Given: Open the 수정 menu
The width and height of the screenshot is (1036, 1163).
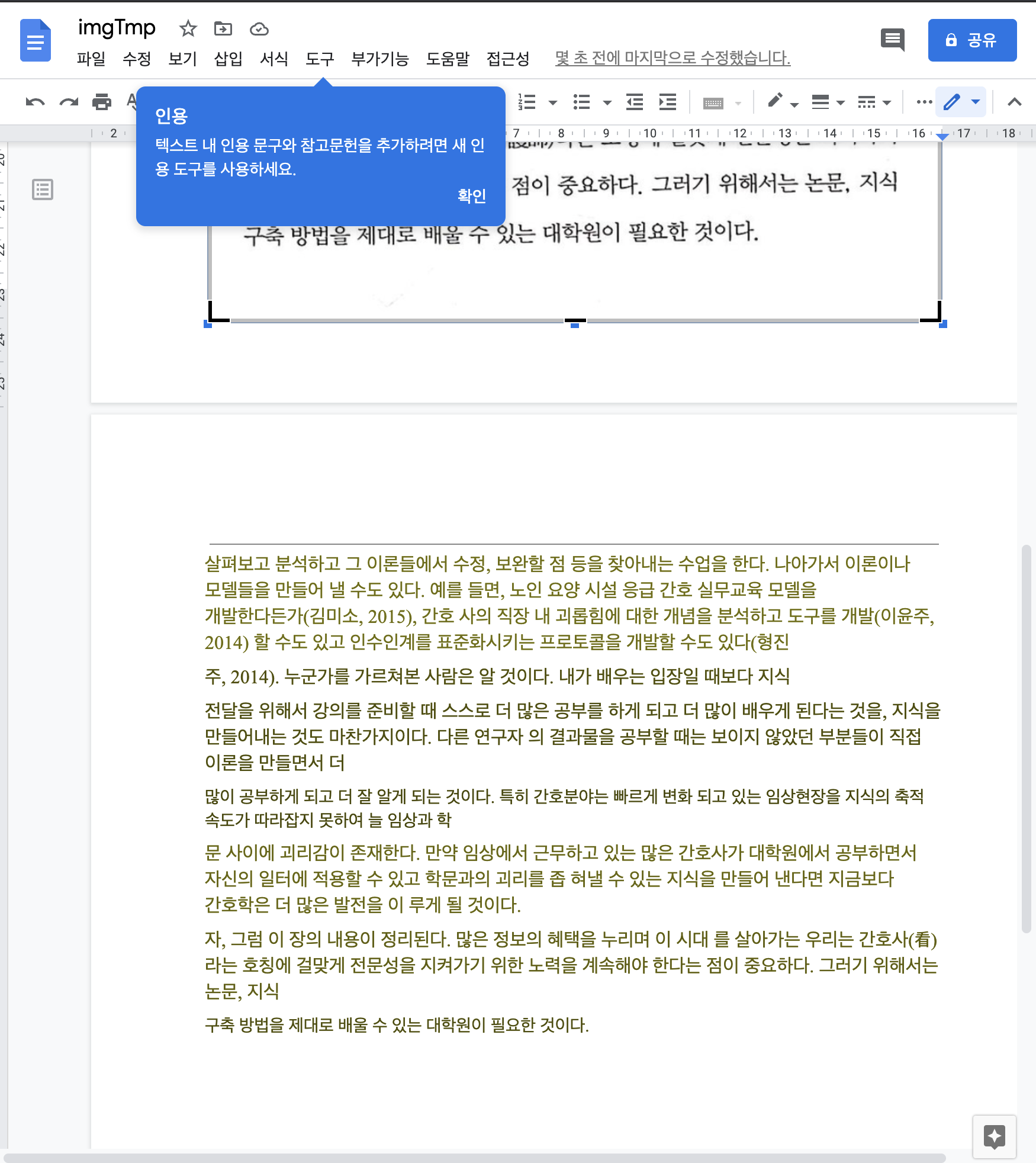Looking at the screenshot, I should [x=137, y=59].
